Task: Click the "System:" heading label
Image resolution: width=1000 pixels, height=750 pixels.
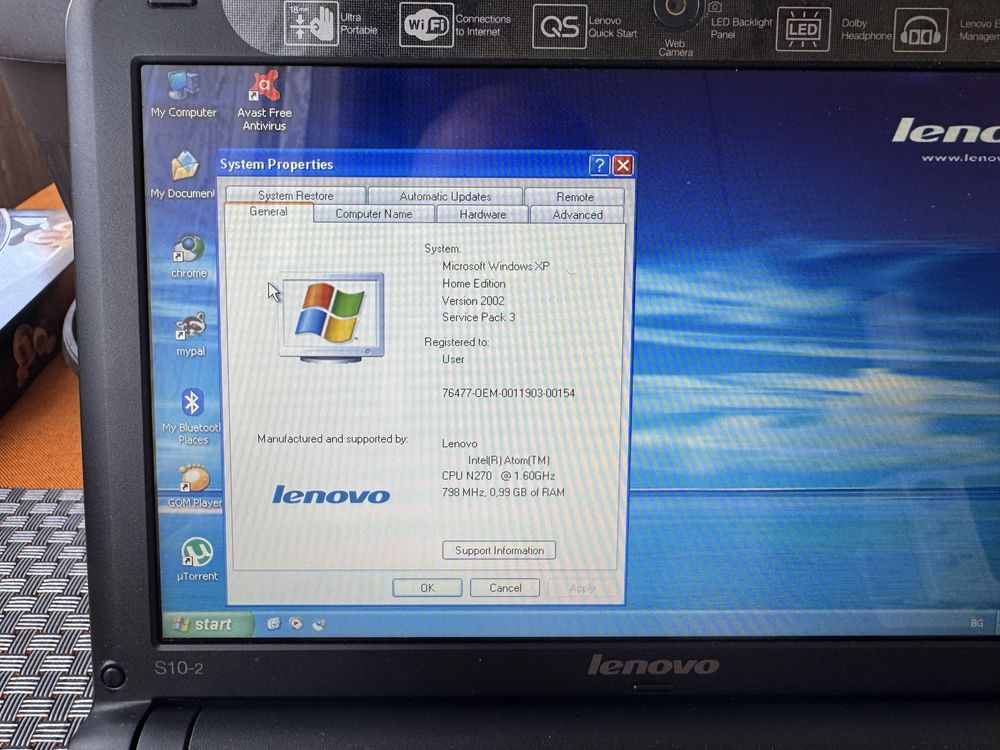Action: pos(442,249)
